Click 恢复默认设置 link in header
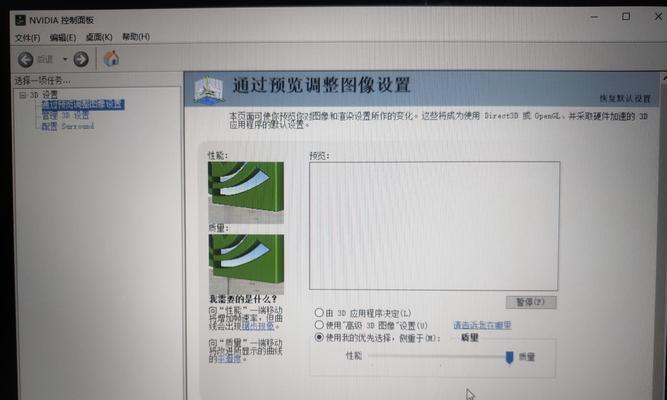The width and height of the screenshot is (667, 400). 625,98
